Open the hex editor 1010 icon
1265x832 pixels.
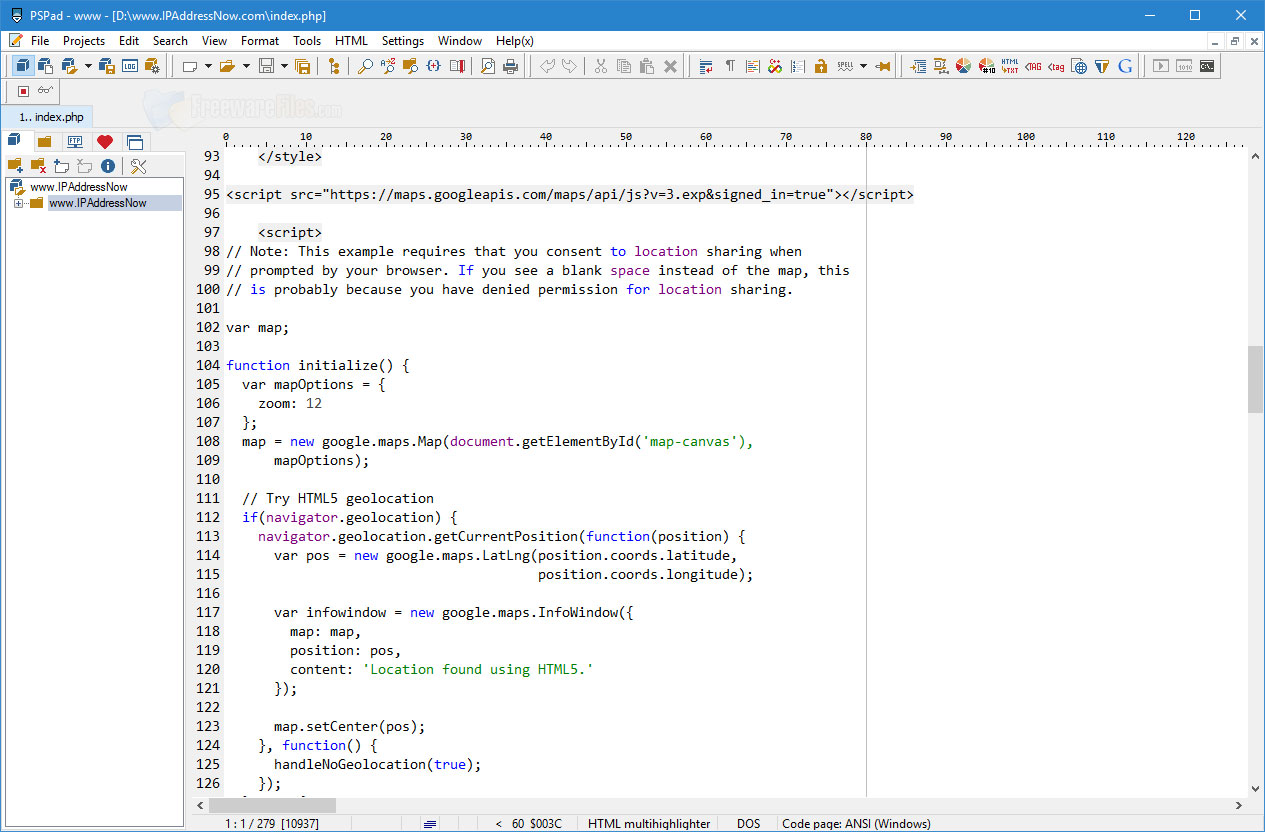pos(1185,66)
